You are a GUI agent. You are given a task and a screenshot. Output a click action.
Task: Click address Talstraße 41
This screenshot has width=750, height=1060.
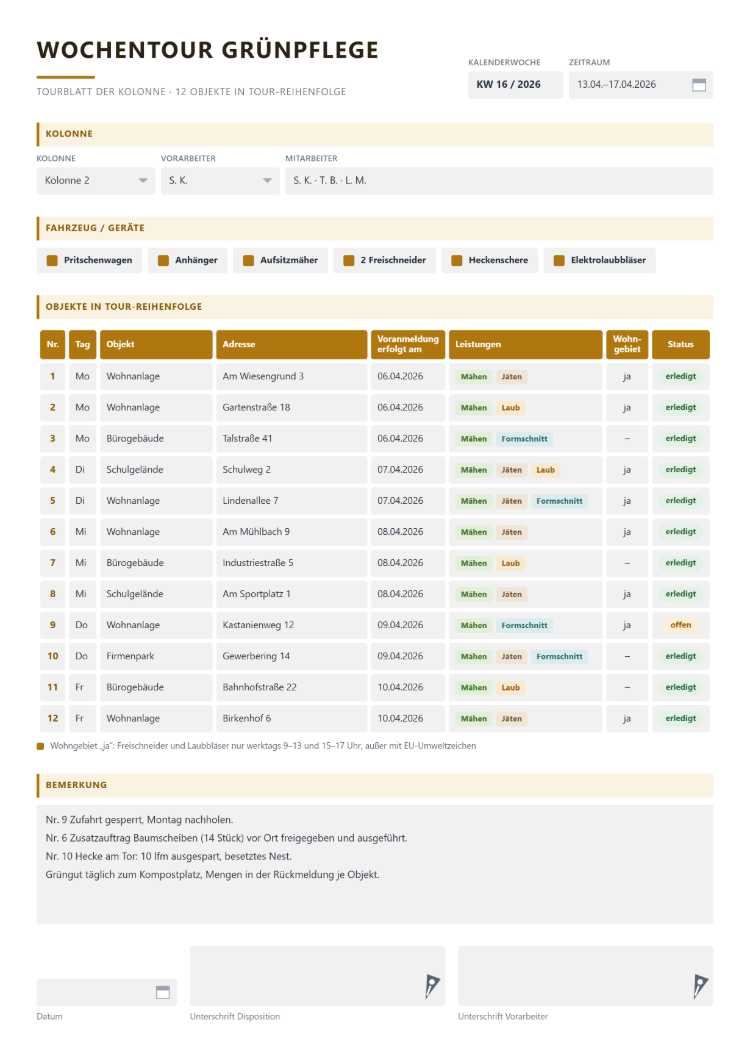click(248, 439)
